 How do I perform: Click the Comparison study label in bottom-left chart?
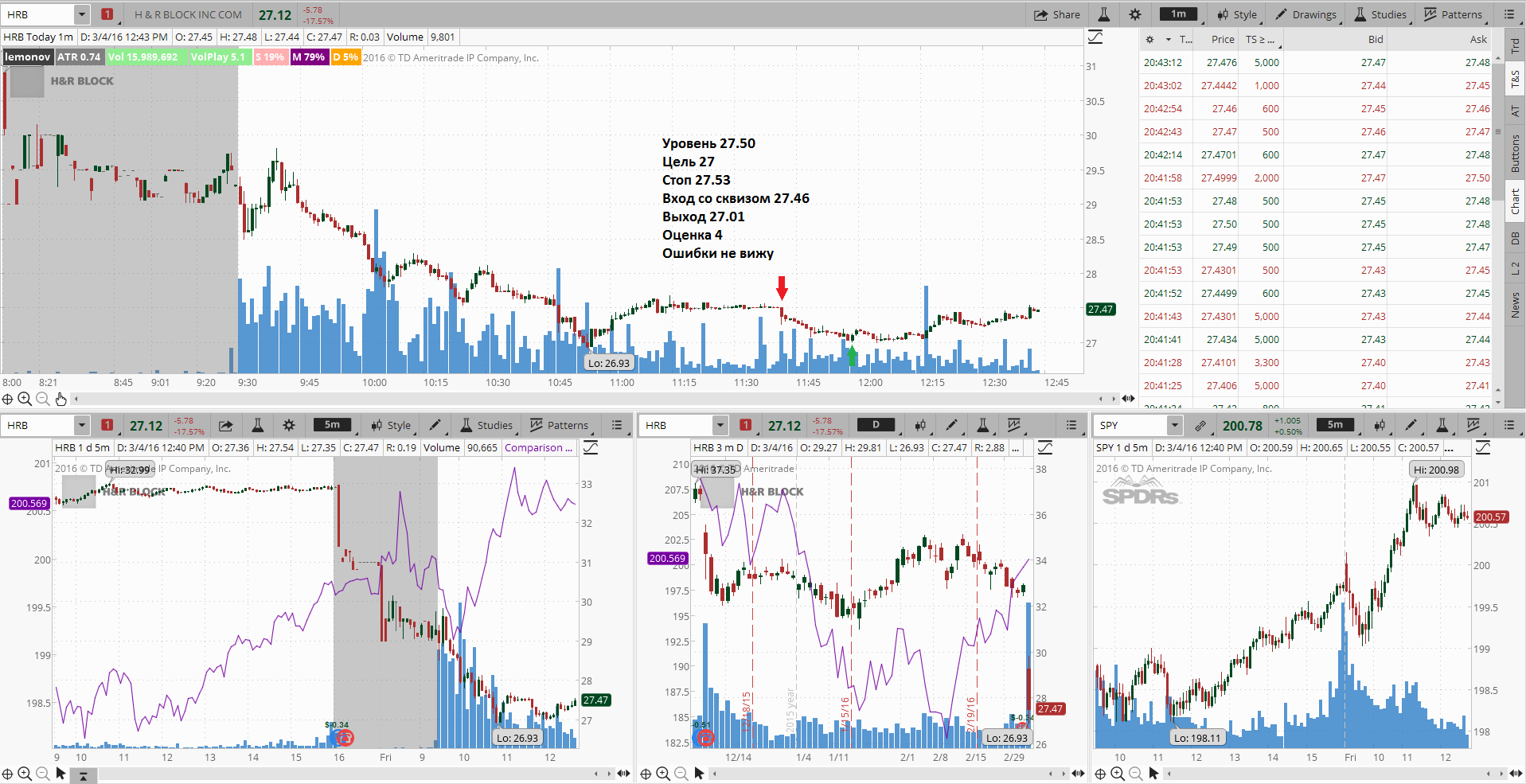[x=539, y=448]
